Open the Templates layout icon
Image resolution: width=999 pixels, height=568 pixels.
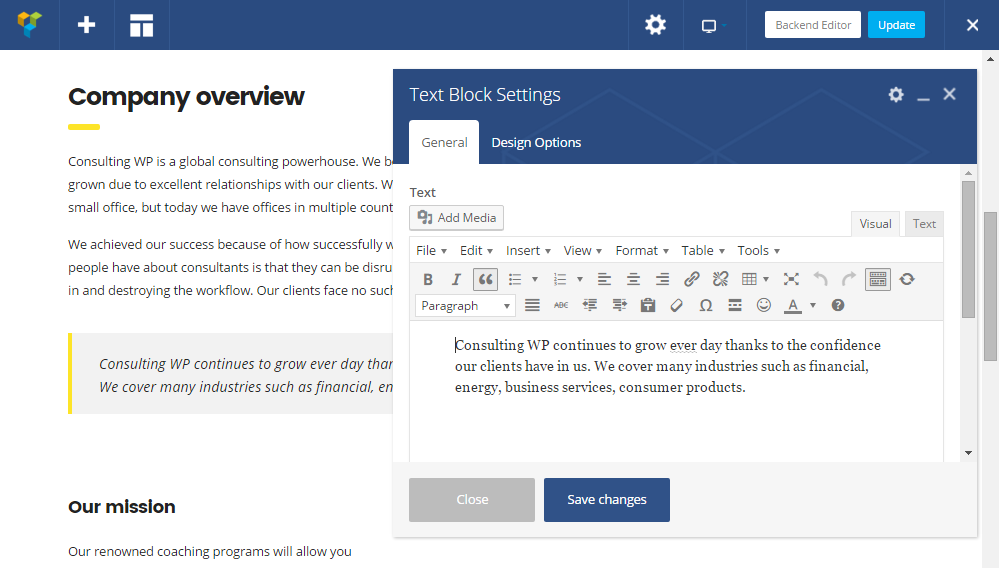[142, 25]
